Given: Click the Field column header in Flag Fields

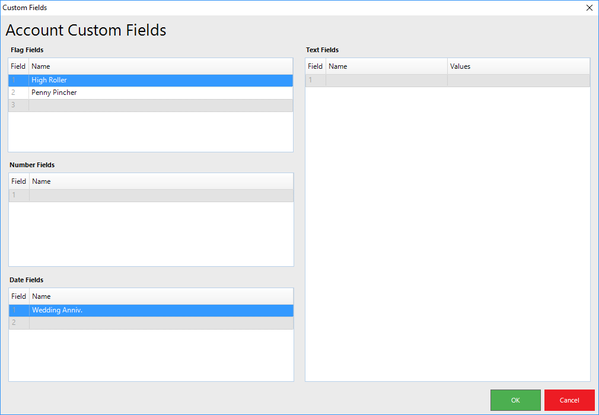Looking at the screenshot, I should coord(18,66).
